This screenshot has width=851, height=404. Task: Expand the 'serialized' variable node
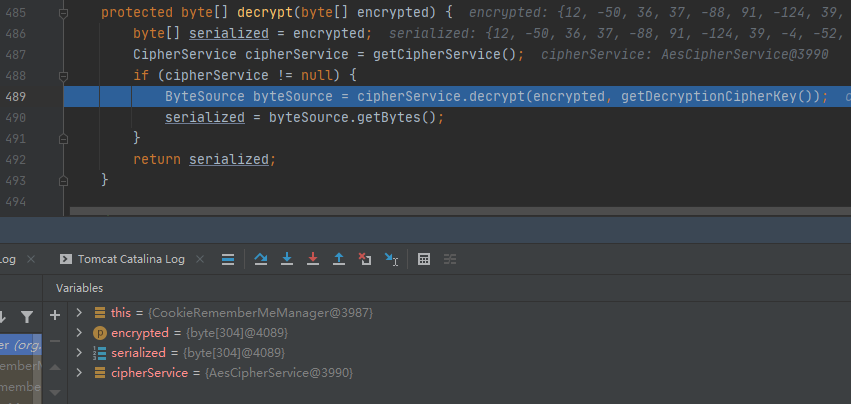80,353
